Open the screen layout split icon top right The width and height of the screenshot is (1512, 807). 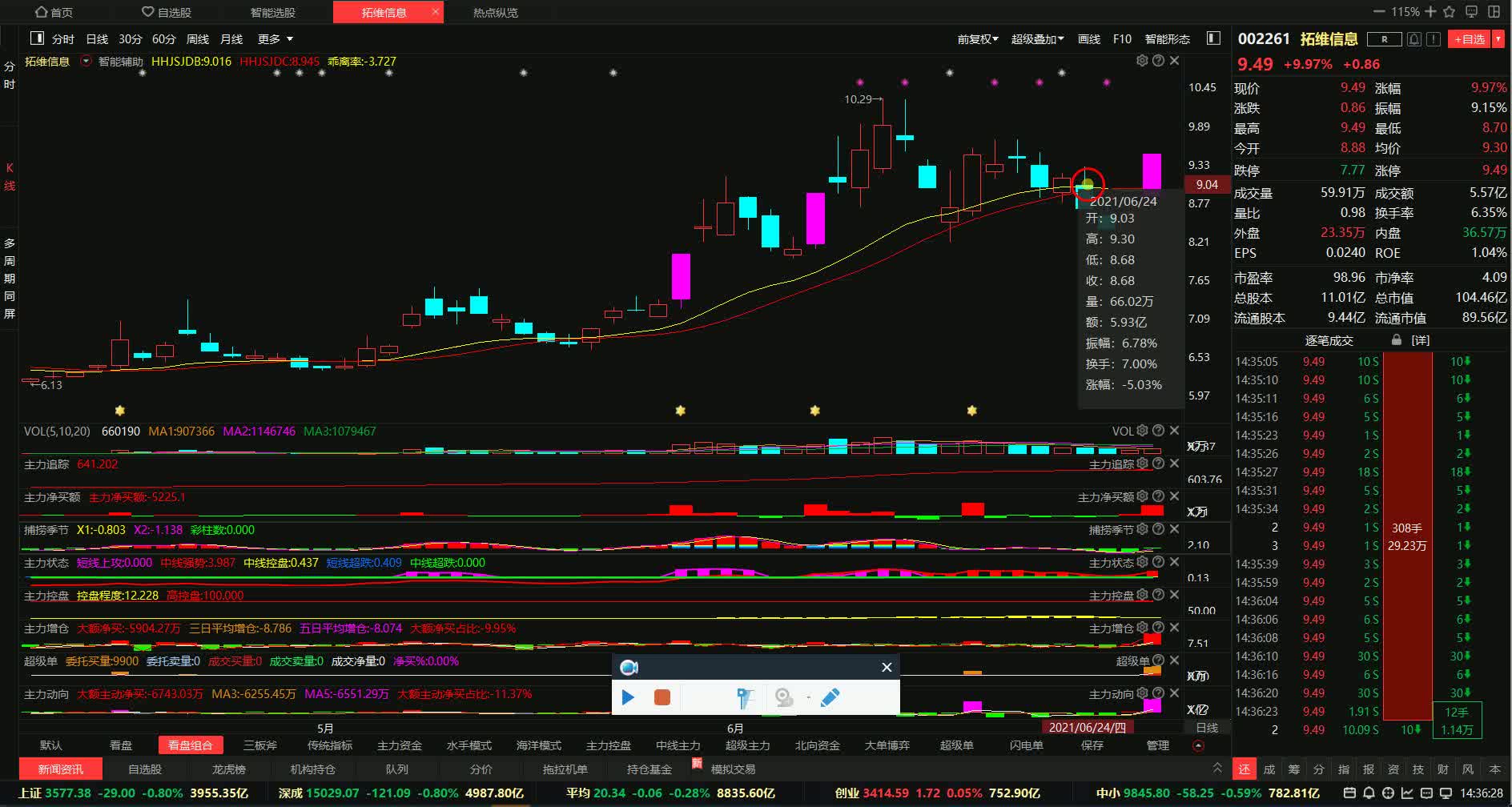(1494, 12)
